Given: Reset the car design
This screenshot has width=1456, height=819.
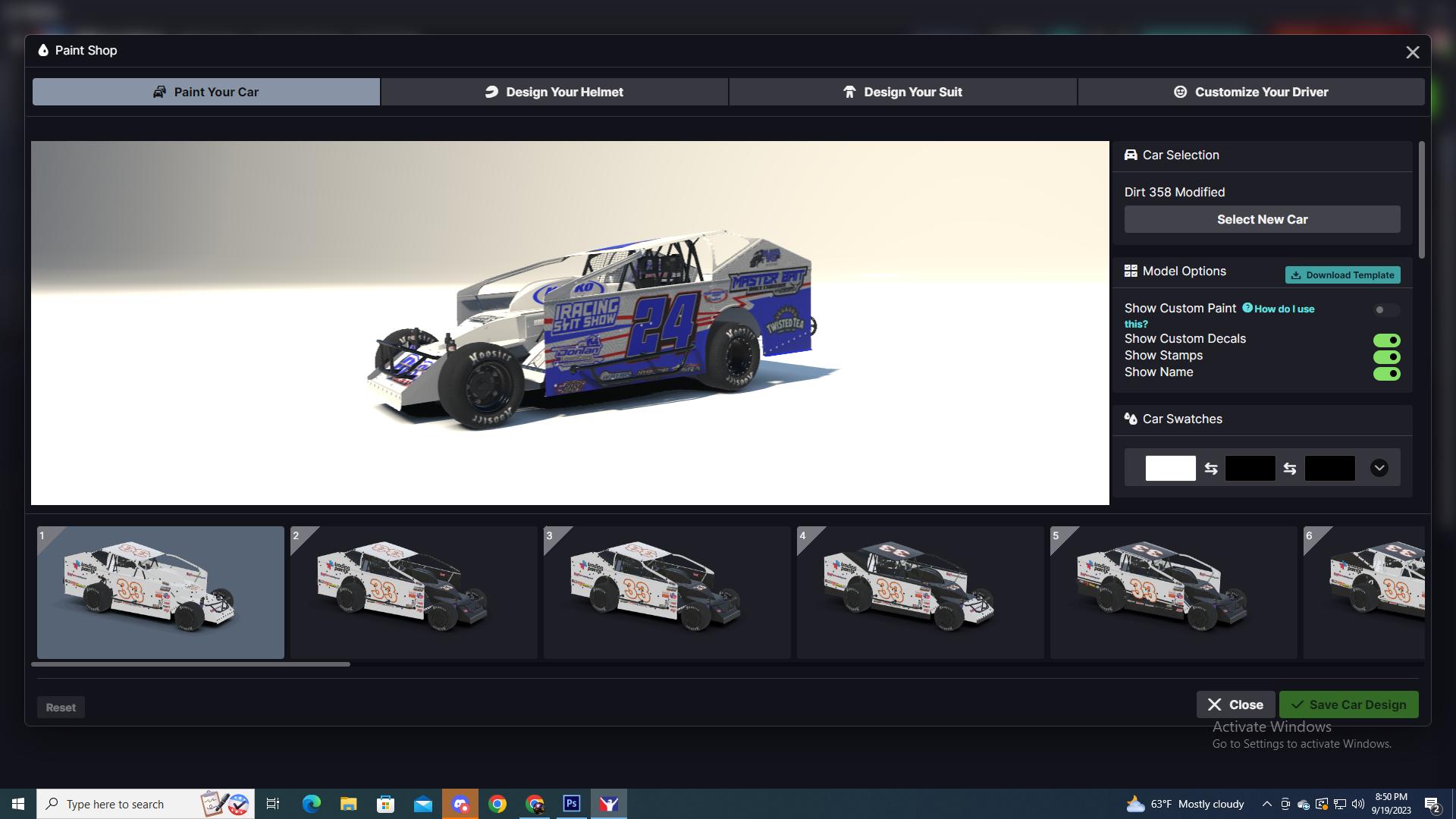Looking at the screenshot, I should coord(61,708).
